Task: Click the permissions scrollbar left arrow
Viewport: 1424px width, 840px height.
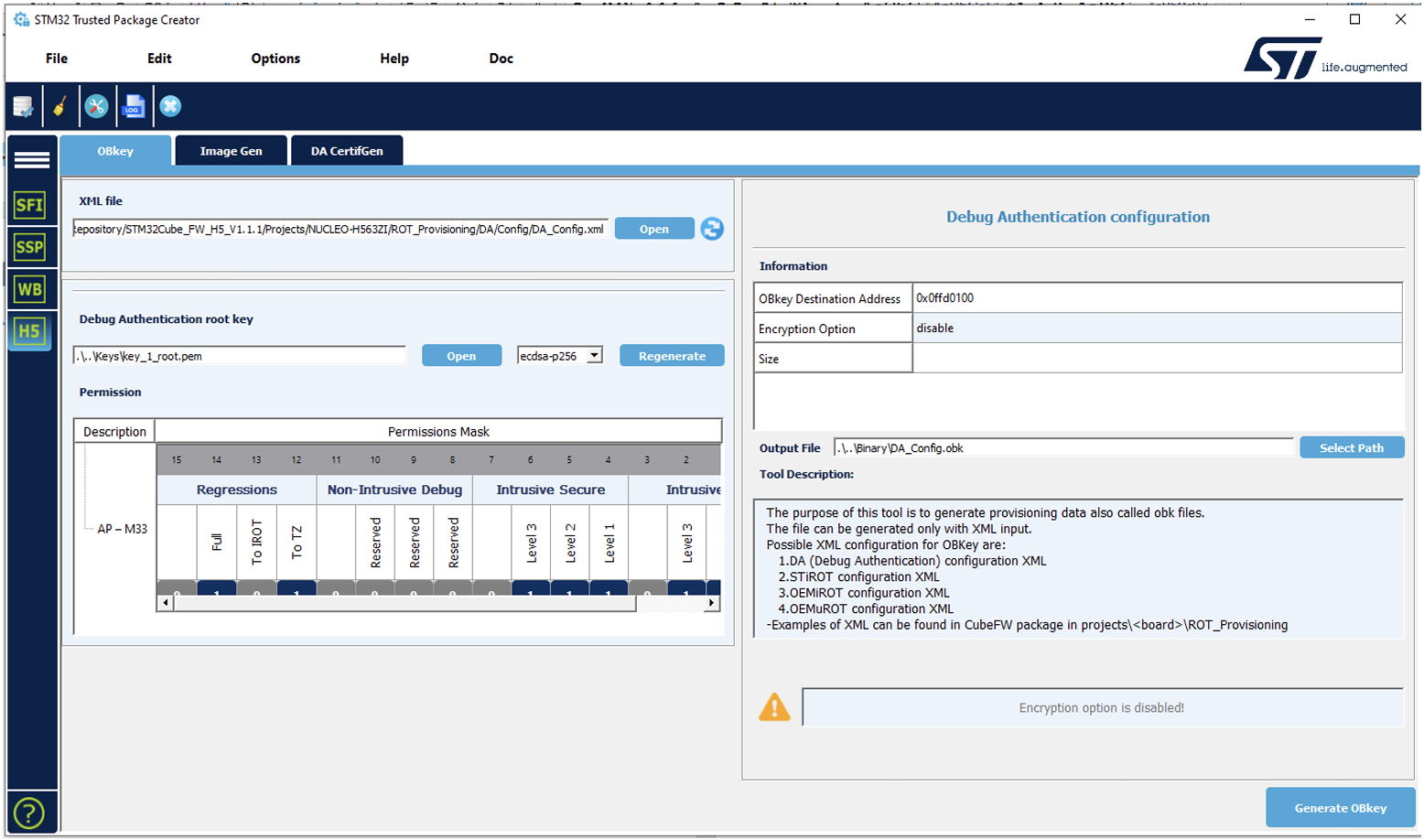Action: pyautogui.click(x=165, y=603)
